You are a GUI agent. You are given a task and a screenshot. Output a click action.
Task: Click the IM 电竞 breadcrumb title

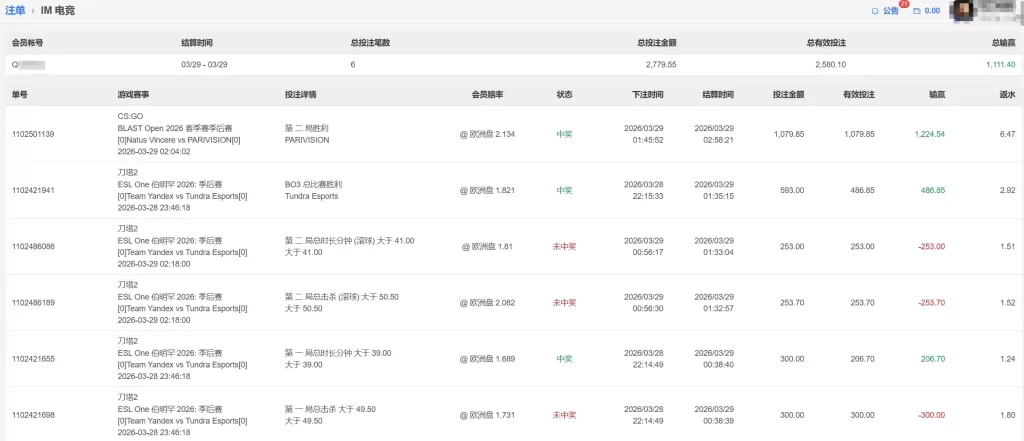click(57, 10)
